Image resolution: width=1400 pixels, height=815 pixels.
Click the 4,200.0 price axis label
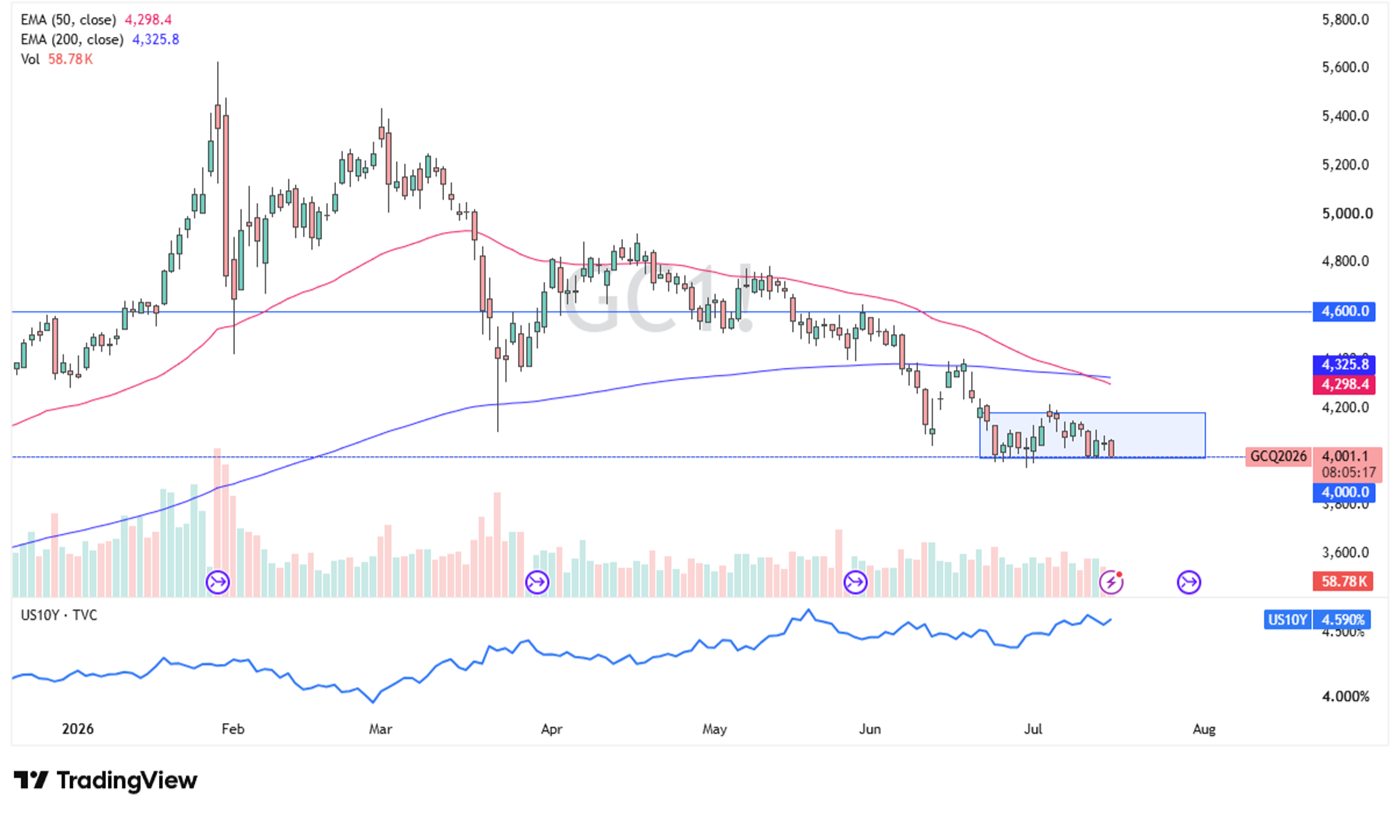coord(1345,408)
